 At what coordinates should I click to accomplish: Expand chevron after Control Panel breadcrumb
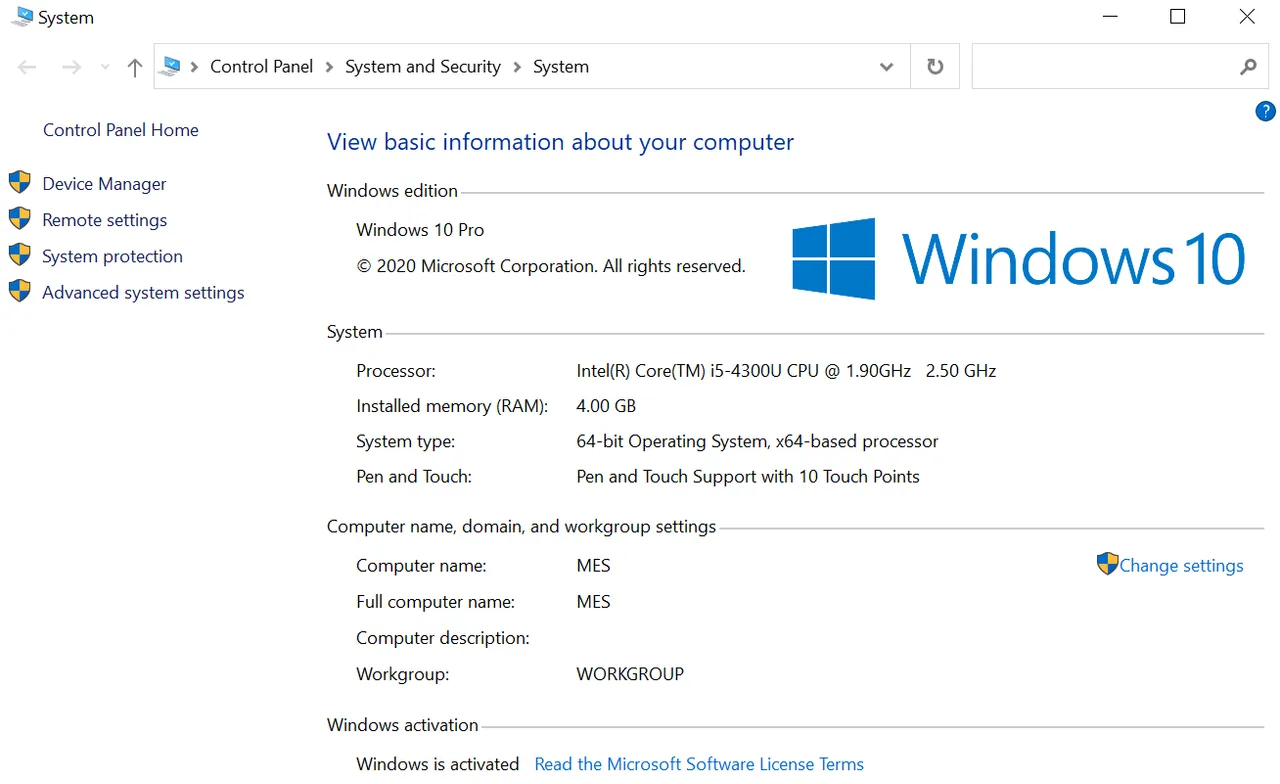(329, 67)
